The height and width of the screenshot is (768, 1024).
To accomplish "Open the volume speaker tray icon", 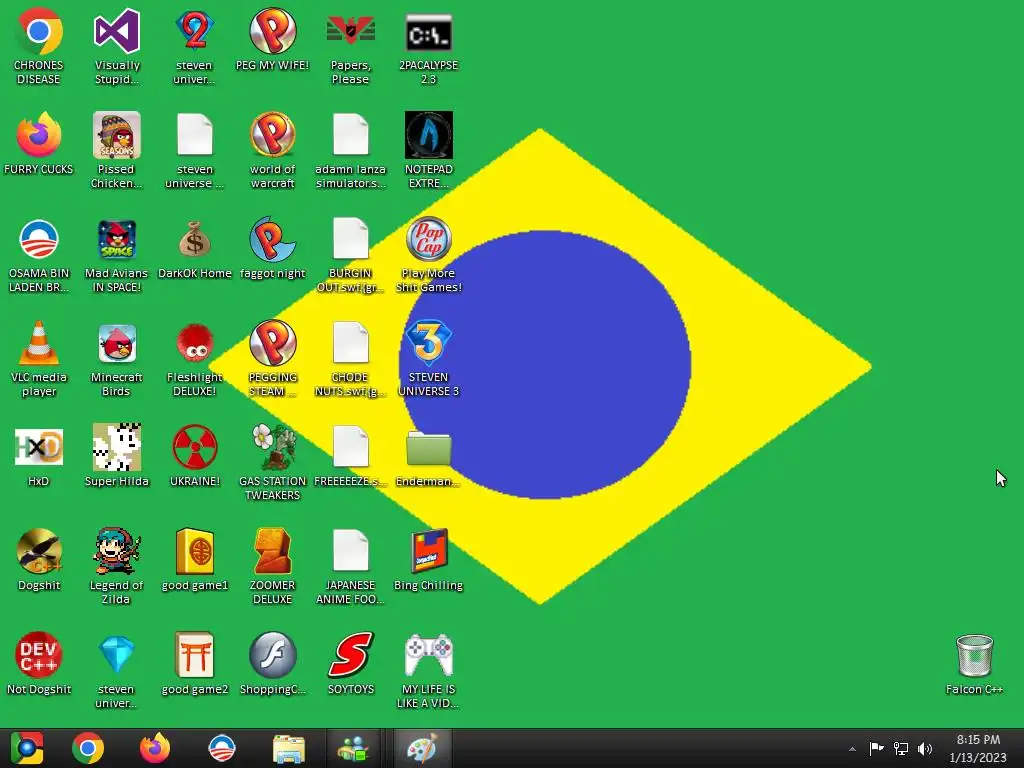I will tap(925, 748).
